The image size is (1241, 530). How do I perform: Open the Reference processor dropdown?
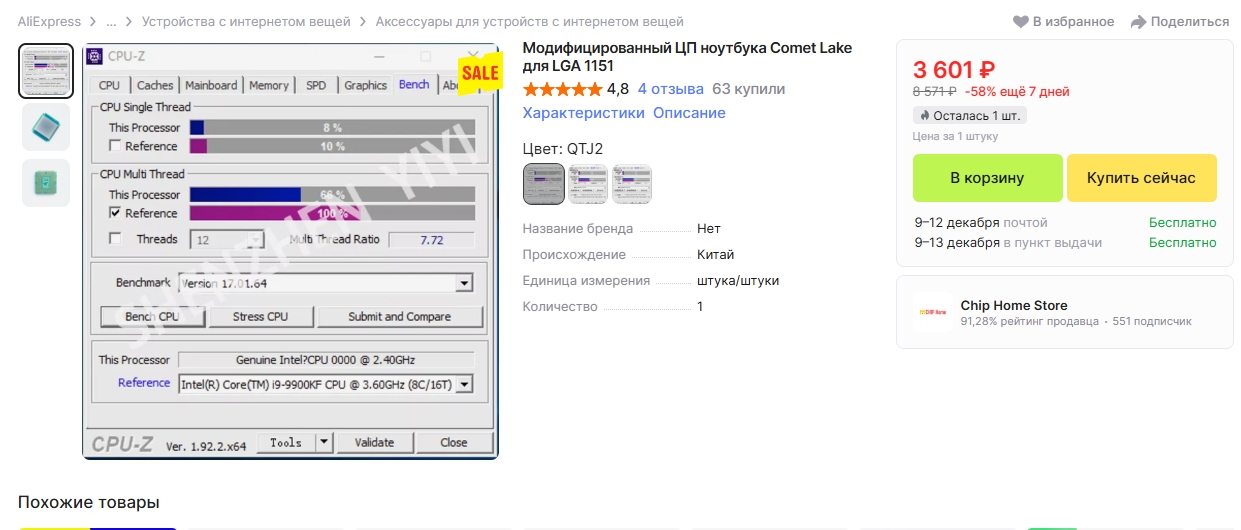[x=463, y=384]
